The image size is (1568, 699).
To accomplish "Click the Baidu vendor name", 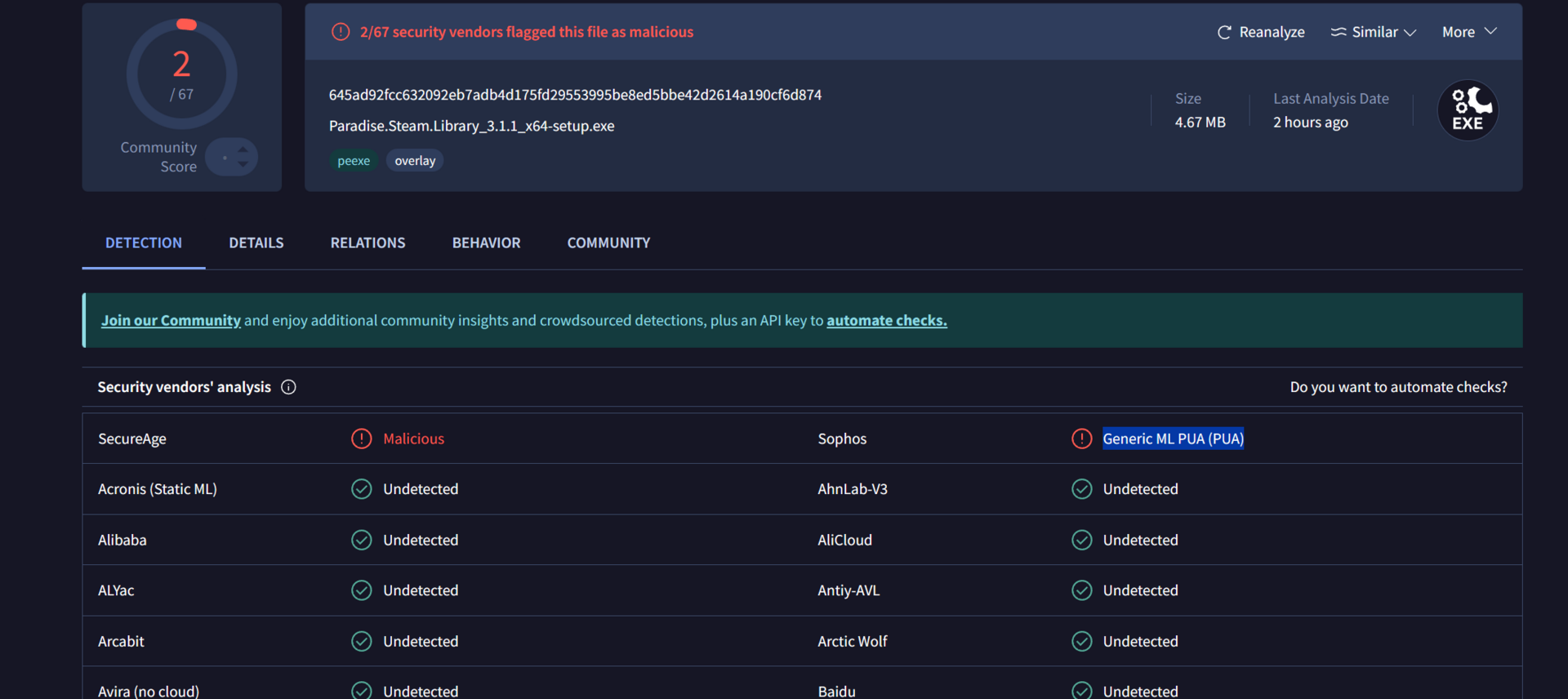I will tap(837, 691).
